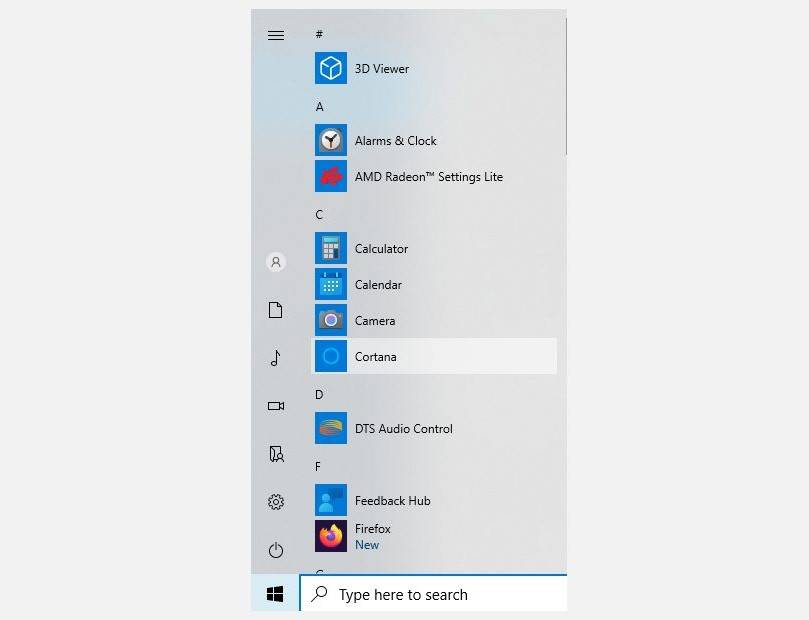The image size is (809, 620).
Task: Expand the Start menu with the hamburger icon
Action: coord(276,35)
